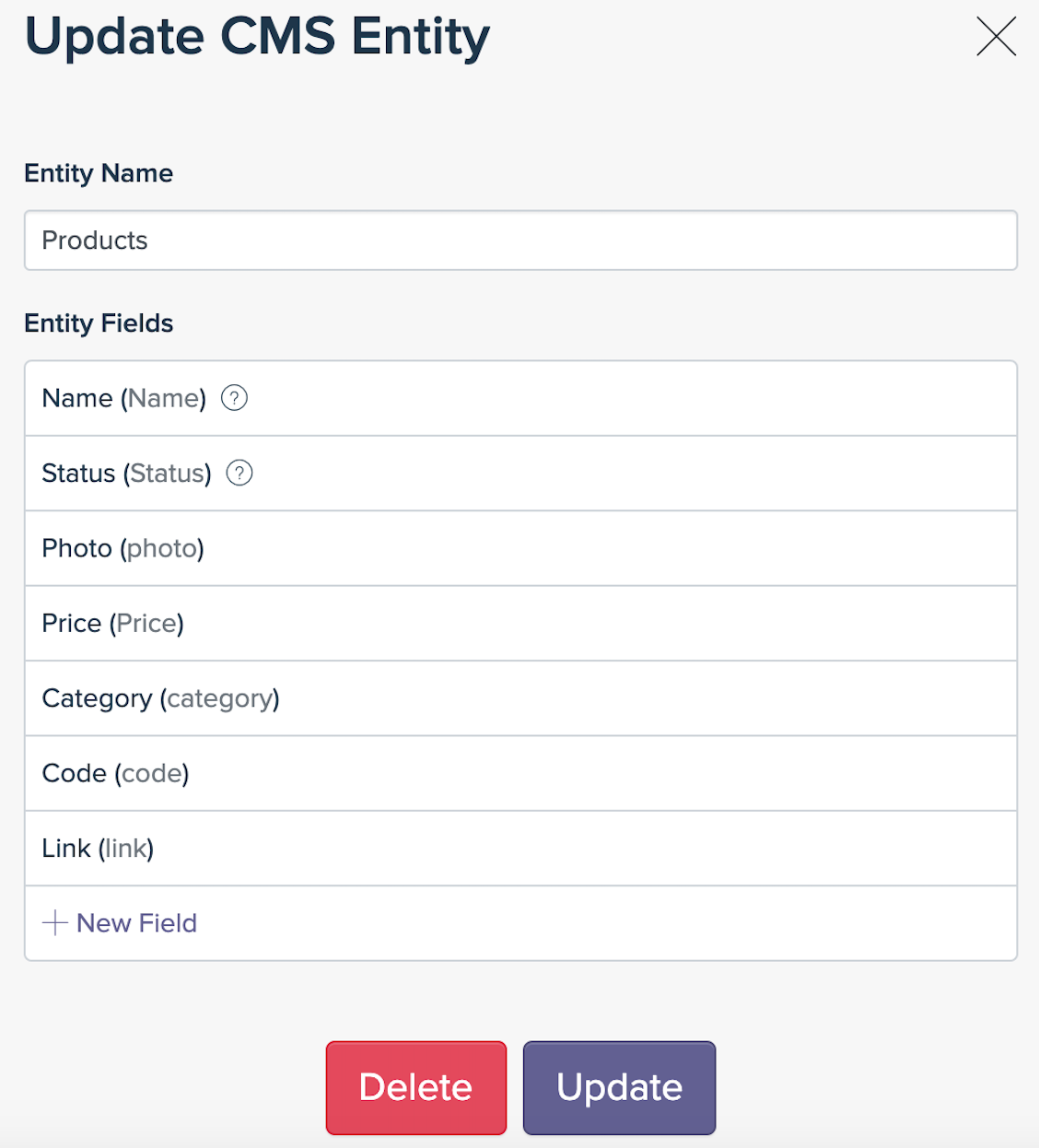Click the plus icon before New Field
Screen dimensions: 1039x1148
[x=55, y=923]
